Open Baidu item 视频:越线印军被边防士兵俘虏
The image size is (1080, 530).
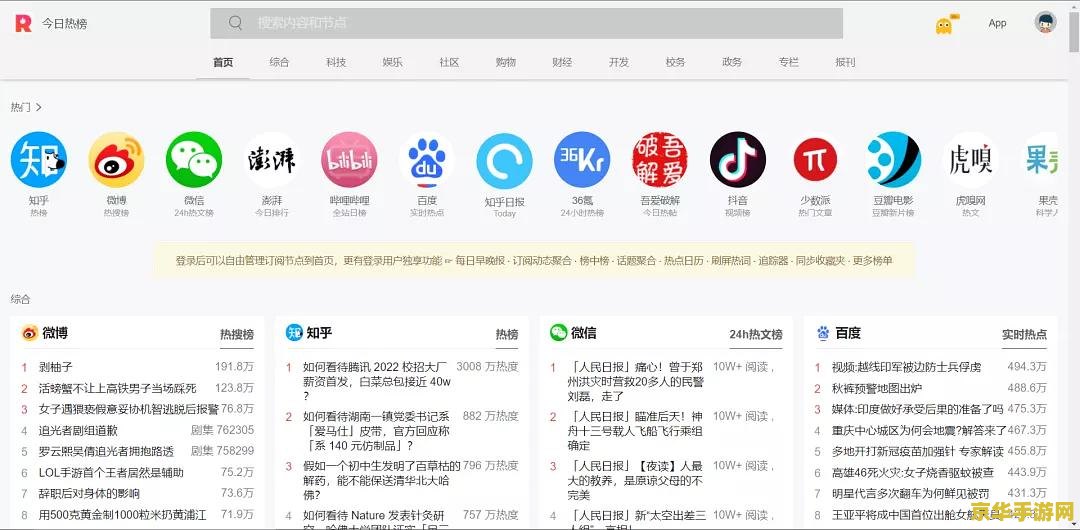[906, 367]
